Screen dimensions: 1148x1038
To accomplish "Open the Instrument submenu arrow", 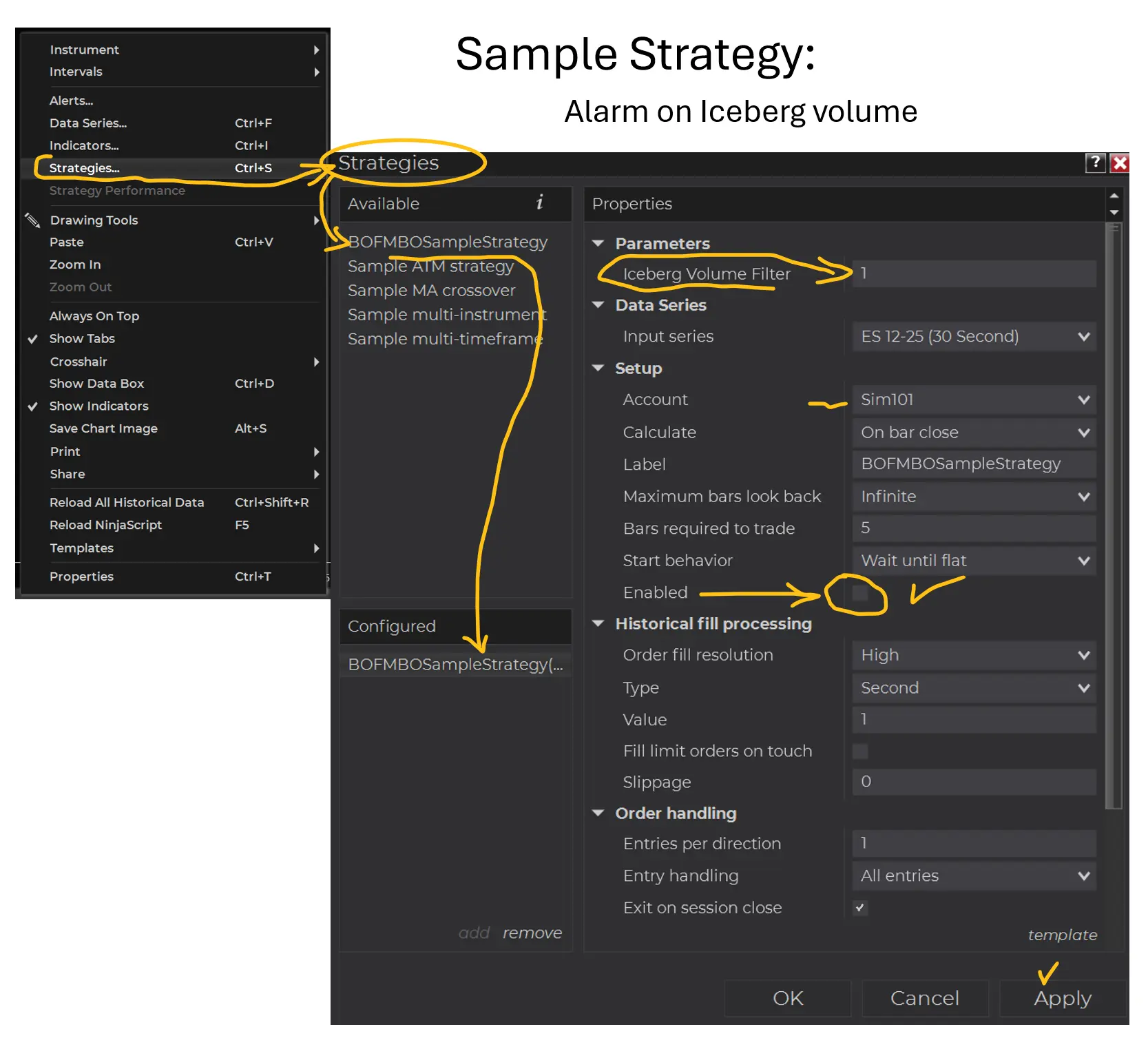I will pos(316,50).
